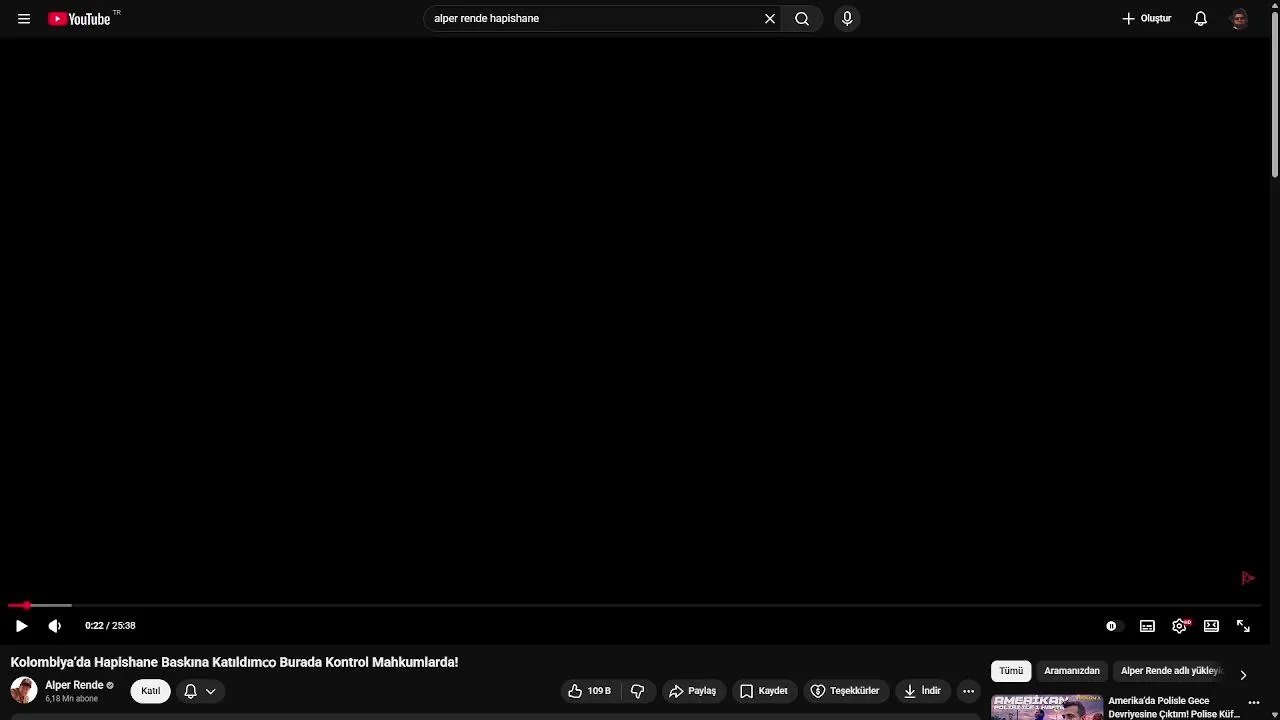Start voice search with microphone
Image resolution: width=1280 pixels, height=720 pixels.
pyautogui.click(x=847, y=19)
